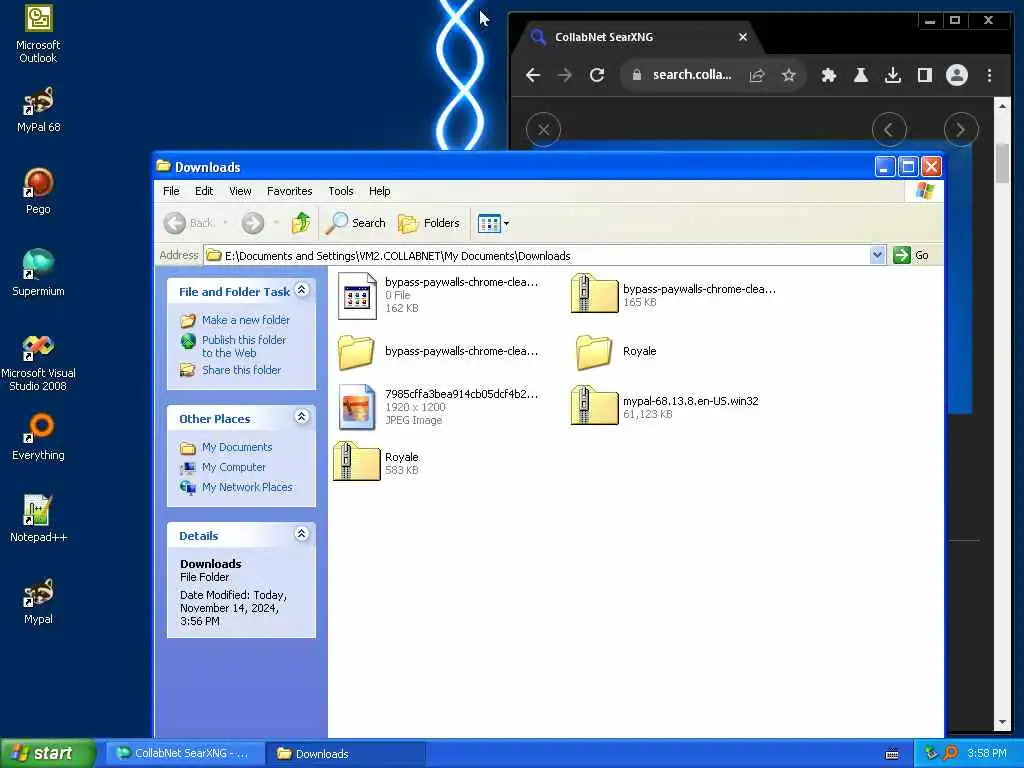Click the Explorer Search toolbar button
The width and height of the screenshot is (1024, 768).
pyautogui.click(x=356, y=223)
